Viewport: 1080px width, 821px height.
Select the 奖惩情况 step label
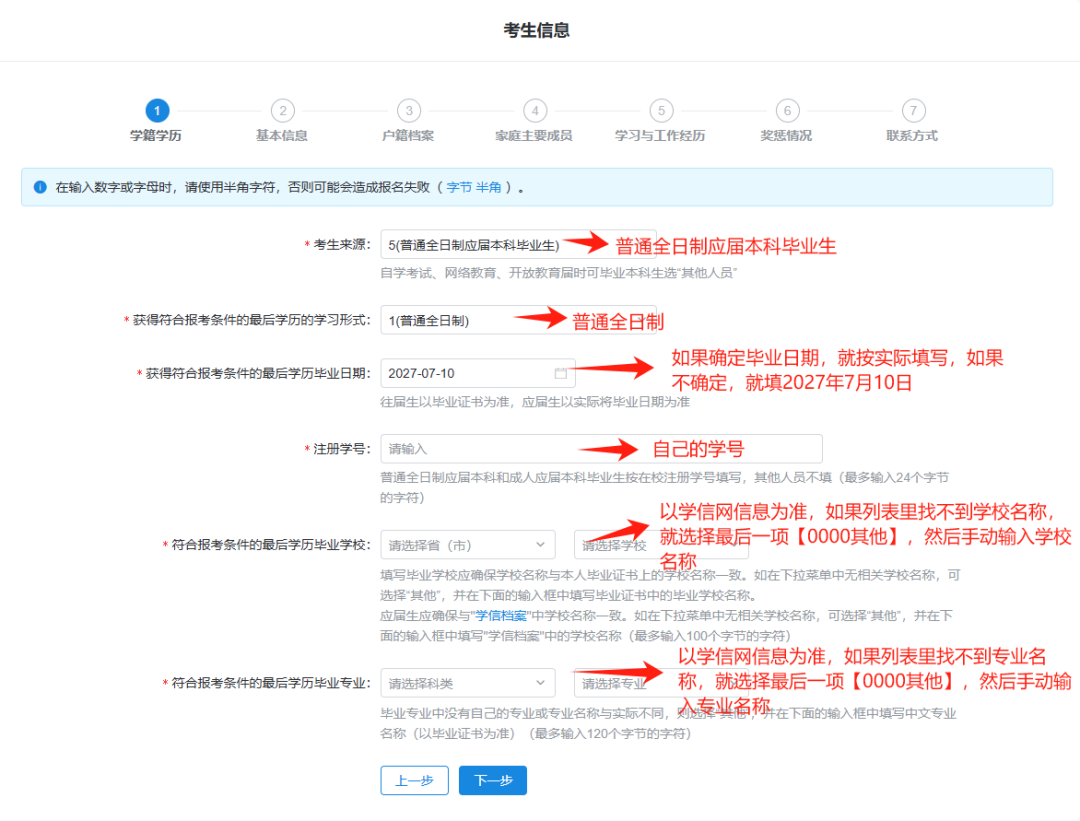[x=786, y=136]
